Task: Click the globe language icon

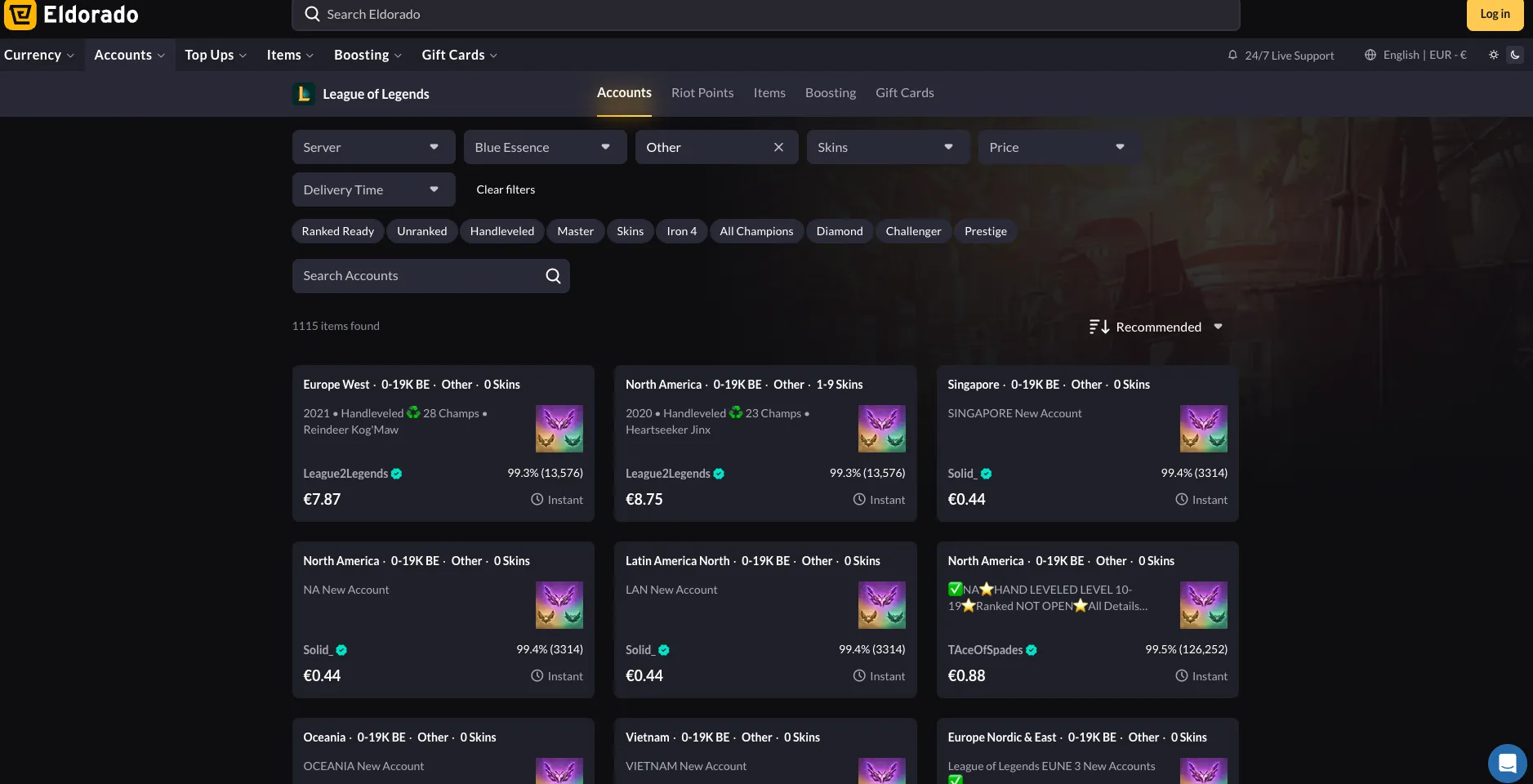Action: click(x=1370, y=55)
